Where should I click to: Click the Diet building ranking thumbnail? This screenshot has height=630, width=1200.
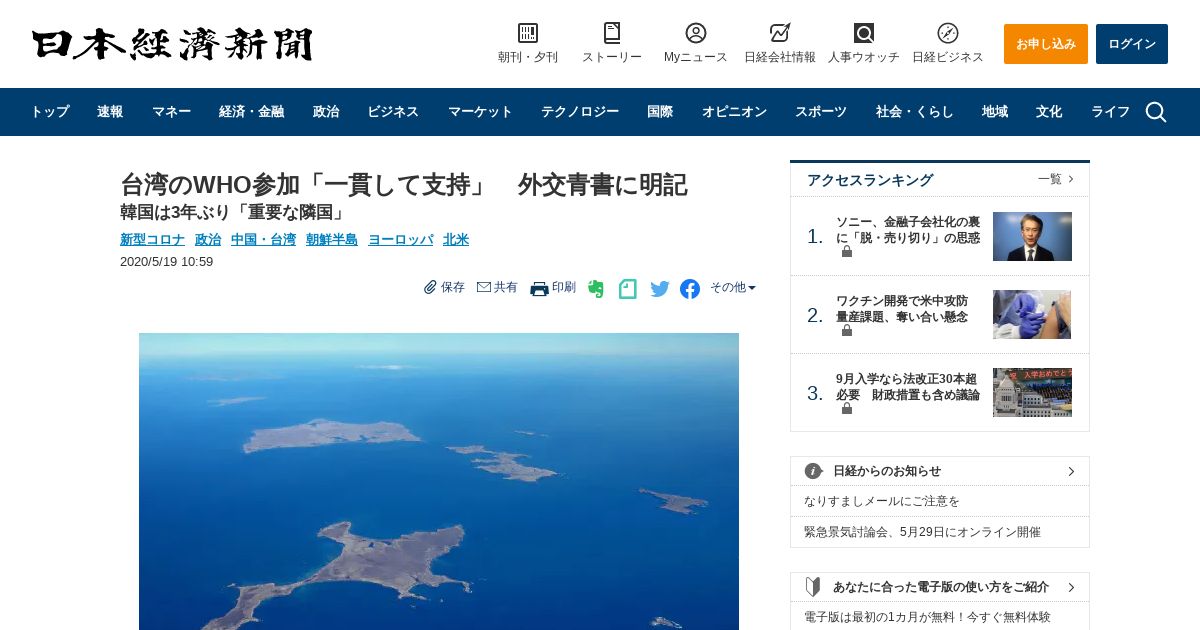[1032, 392]
